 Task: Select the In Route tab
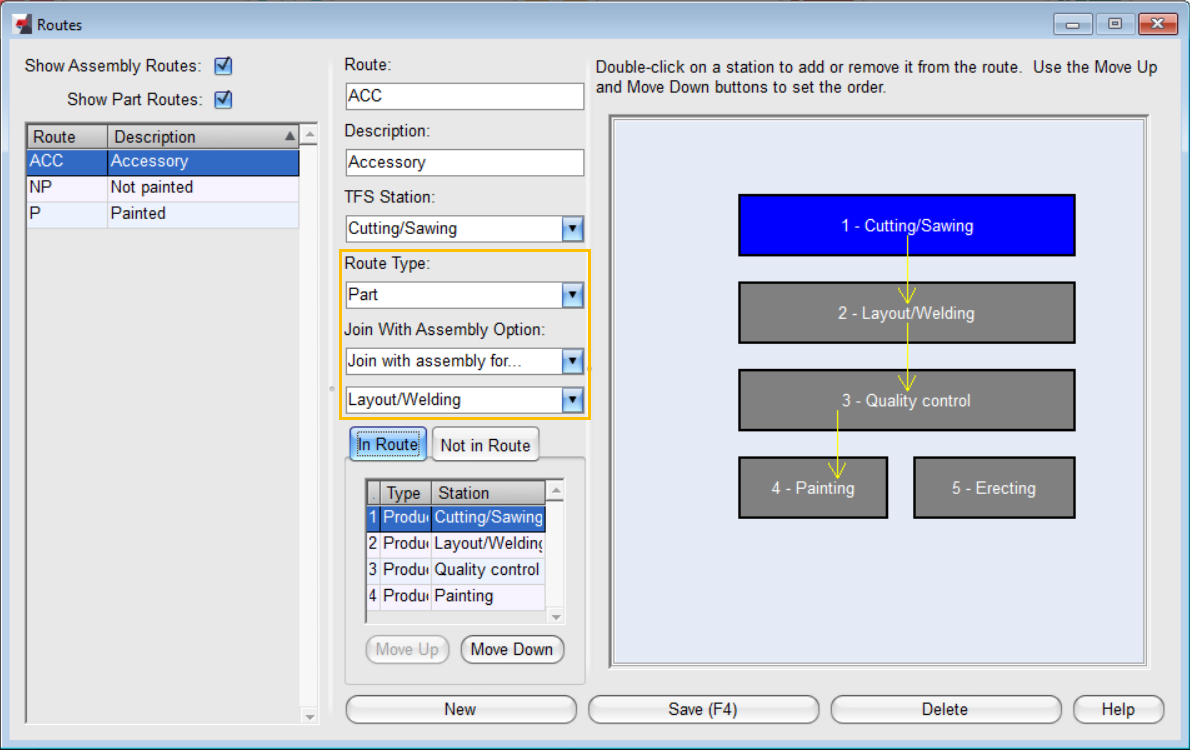388,444
